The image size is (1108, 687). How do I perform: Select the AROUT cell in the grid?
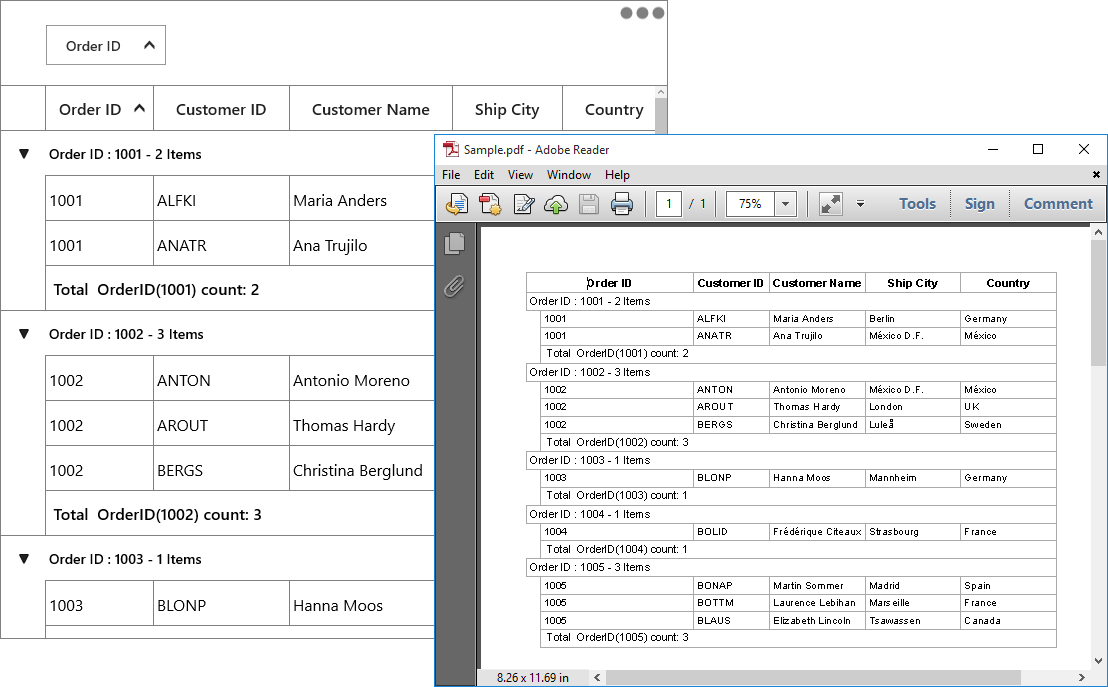tap(221, 424)
